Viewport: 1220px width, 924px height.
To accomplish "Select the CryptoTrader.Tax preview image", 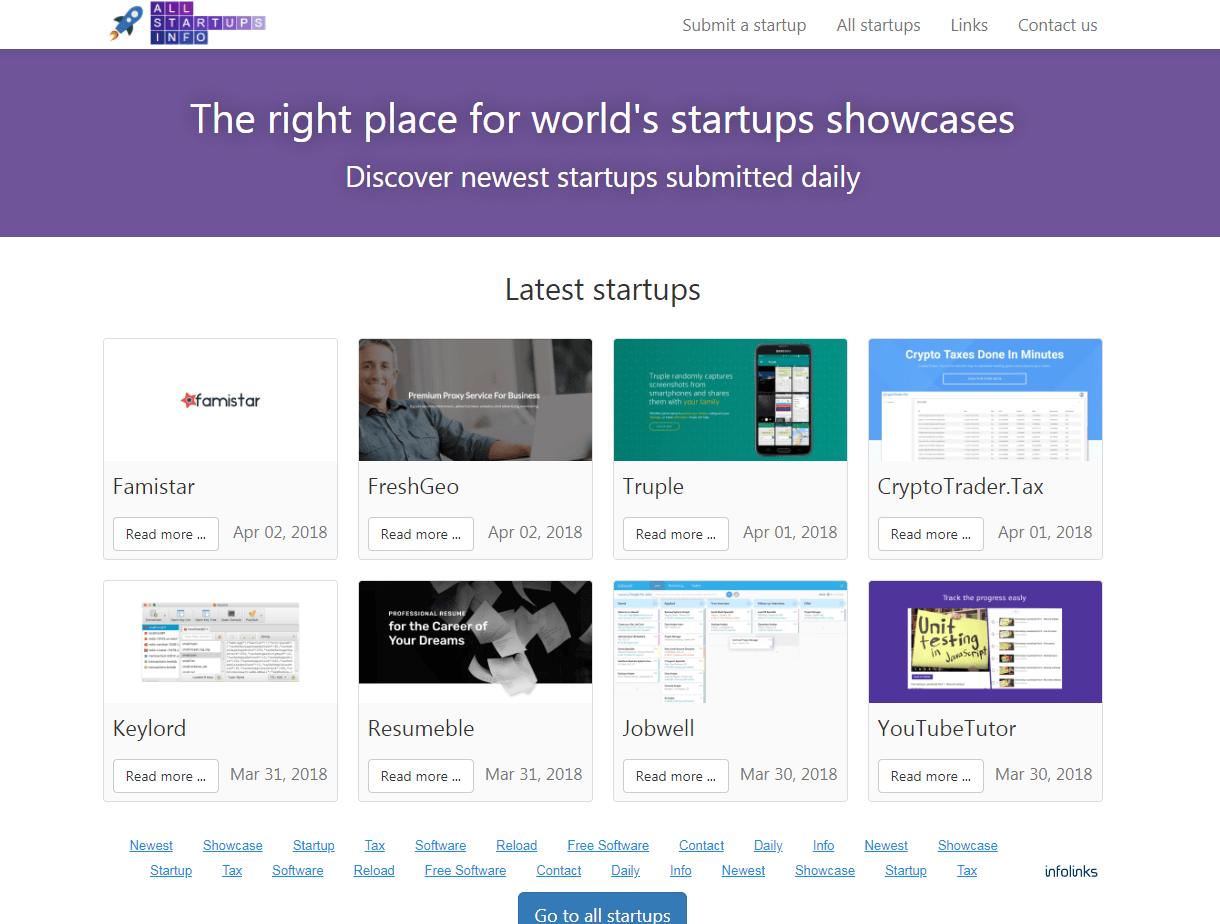I will pos(985,400).
